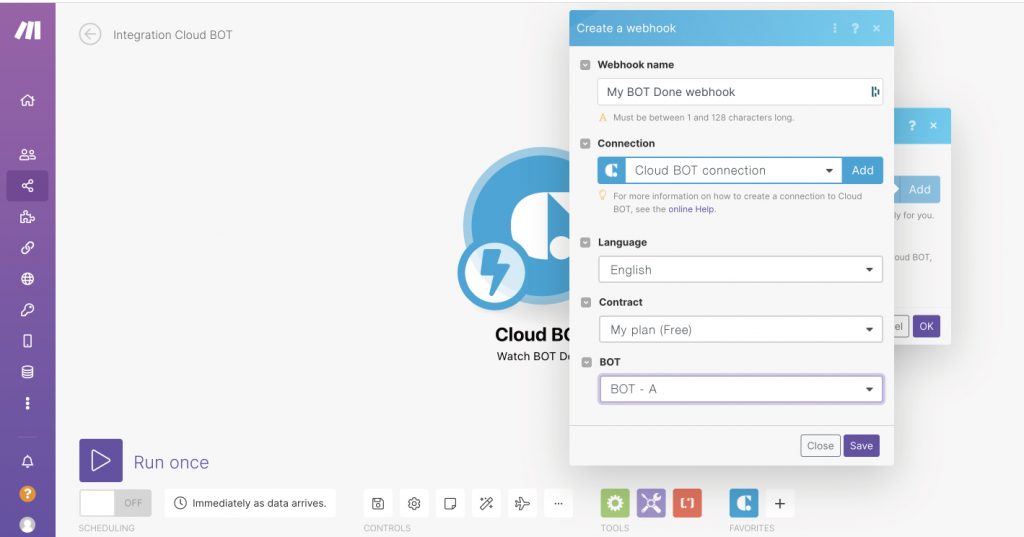
Task: Open more controls ellipsis button
Action: click(558, 503)
